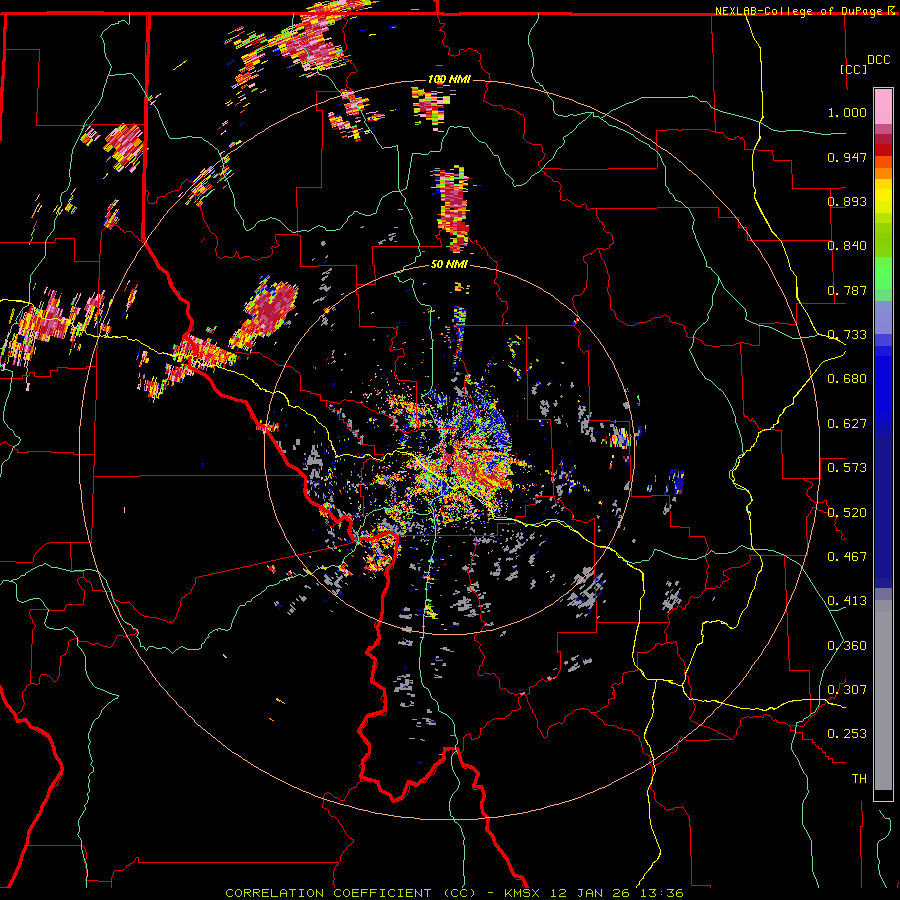Click the 0.893 legend value
900x900 pixels.
847,201
